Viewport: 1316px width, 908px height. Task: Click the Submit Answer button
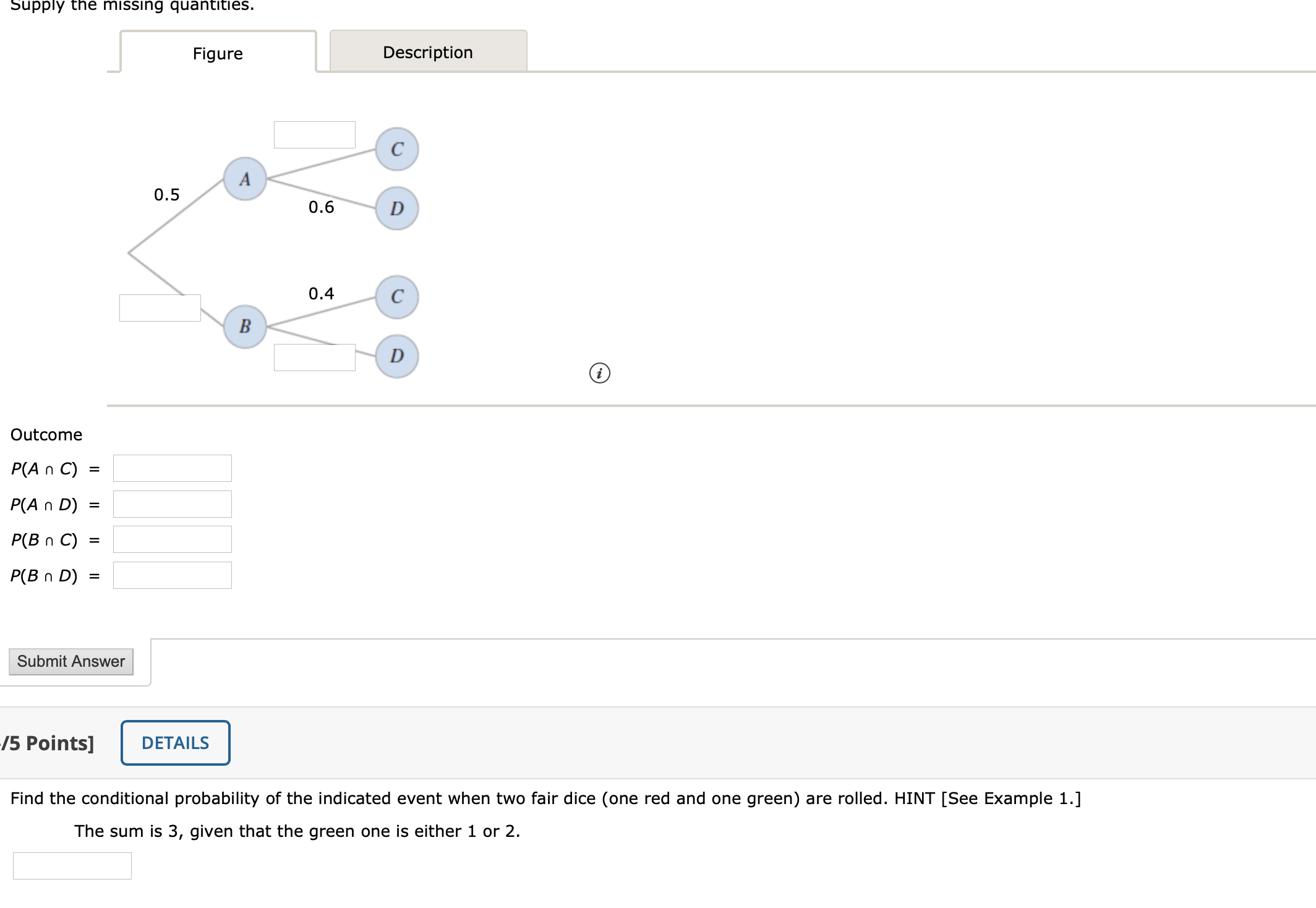tap(70, 661)
